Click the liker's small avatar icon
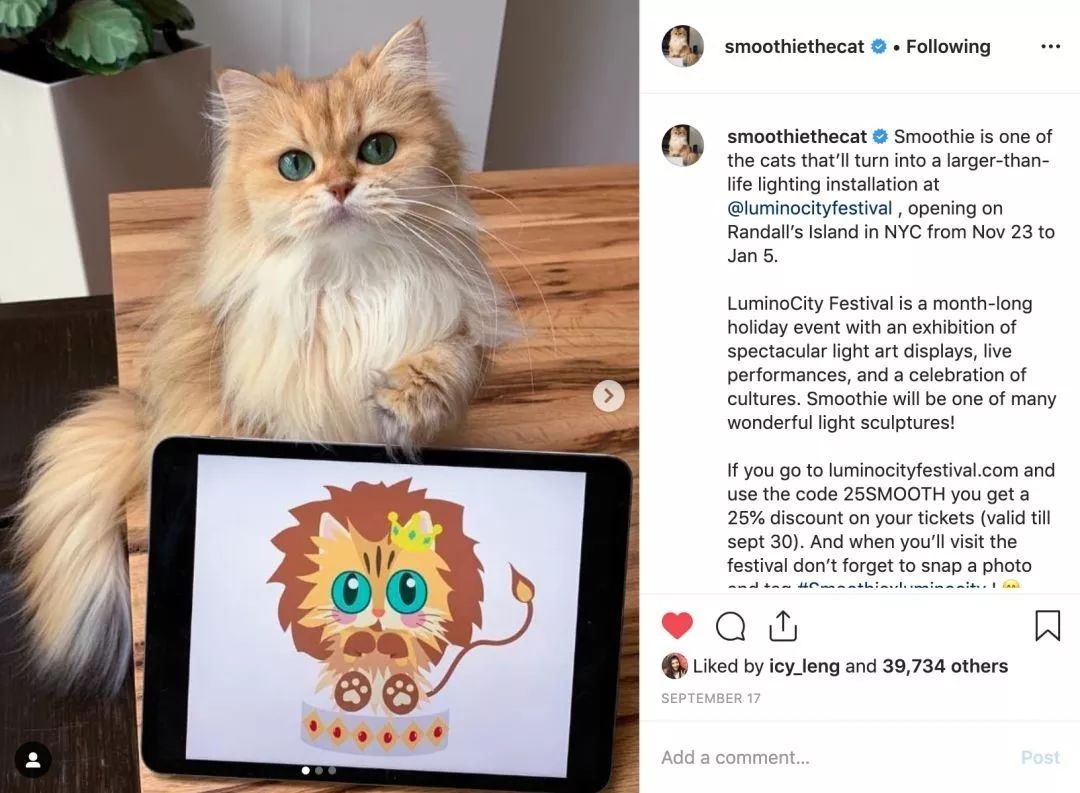The image size is (1080, 793). 674,666
